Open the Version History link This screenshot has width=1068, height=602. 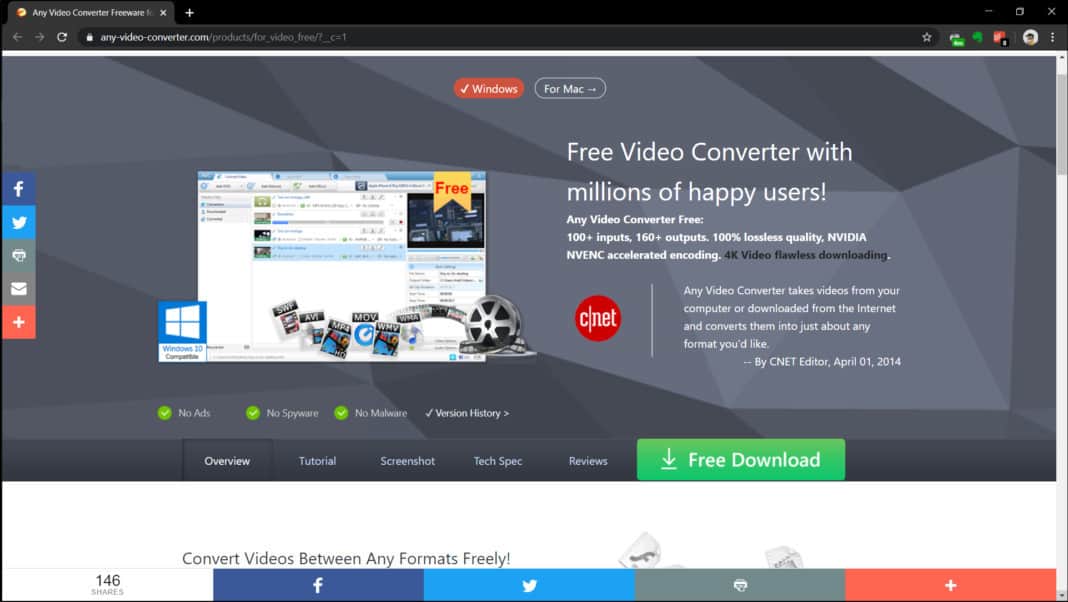tap(467, 413)
